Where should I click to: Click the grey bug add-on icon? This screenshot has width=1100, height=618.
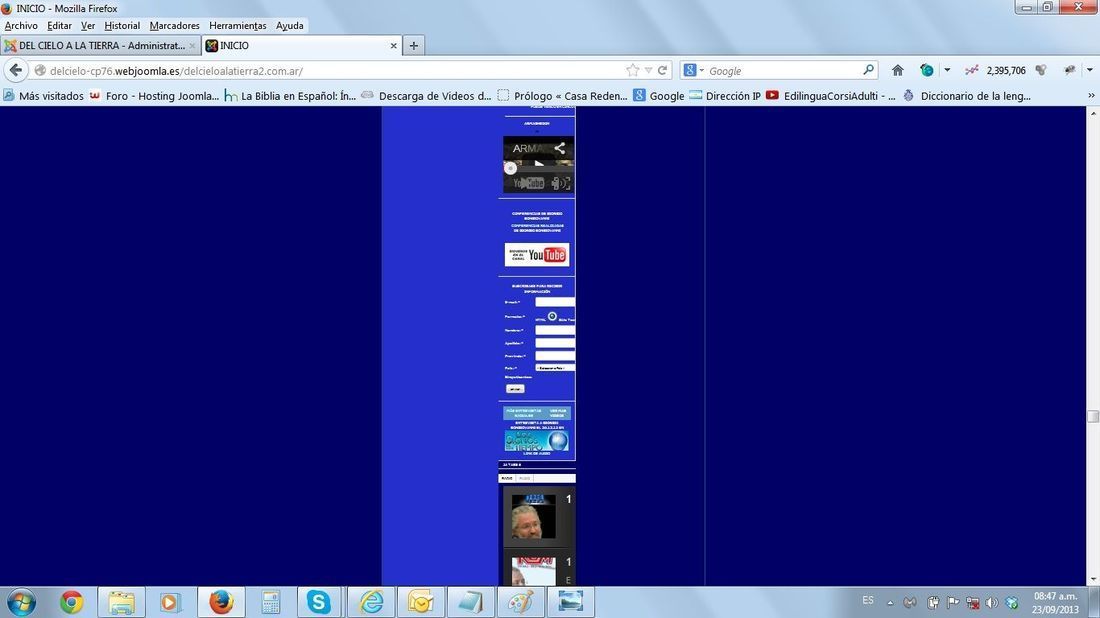tap(1069, 70)
